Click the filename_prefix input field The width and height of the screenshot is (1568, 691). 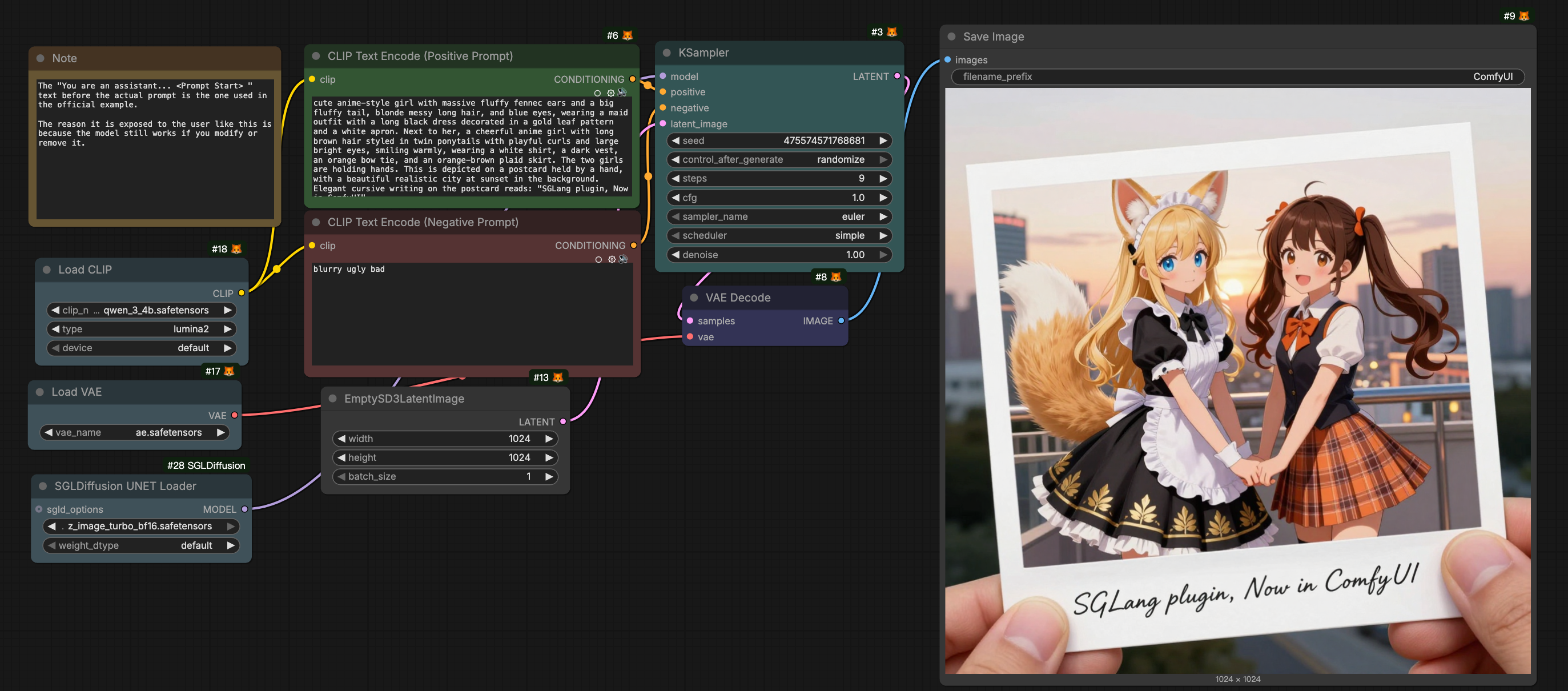1237,77
